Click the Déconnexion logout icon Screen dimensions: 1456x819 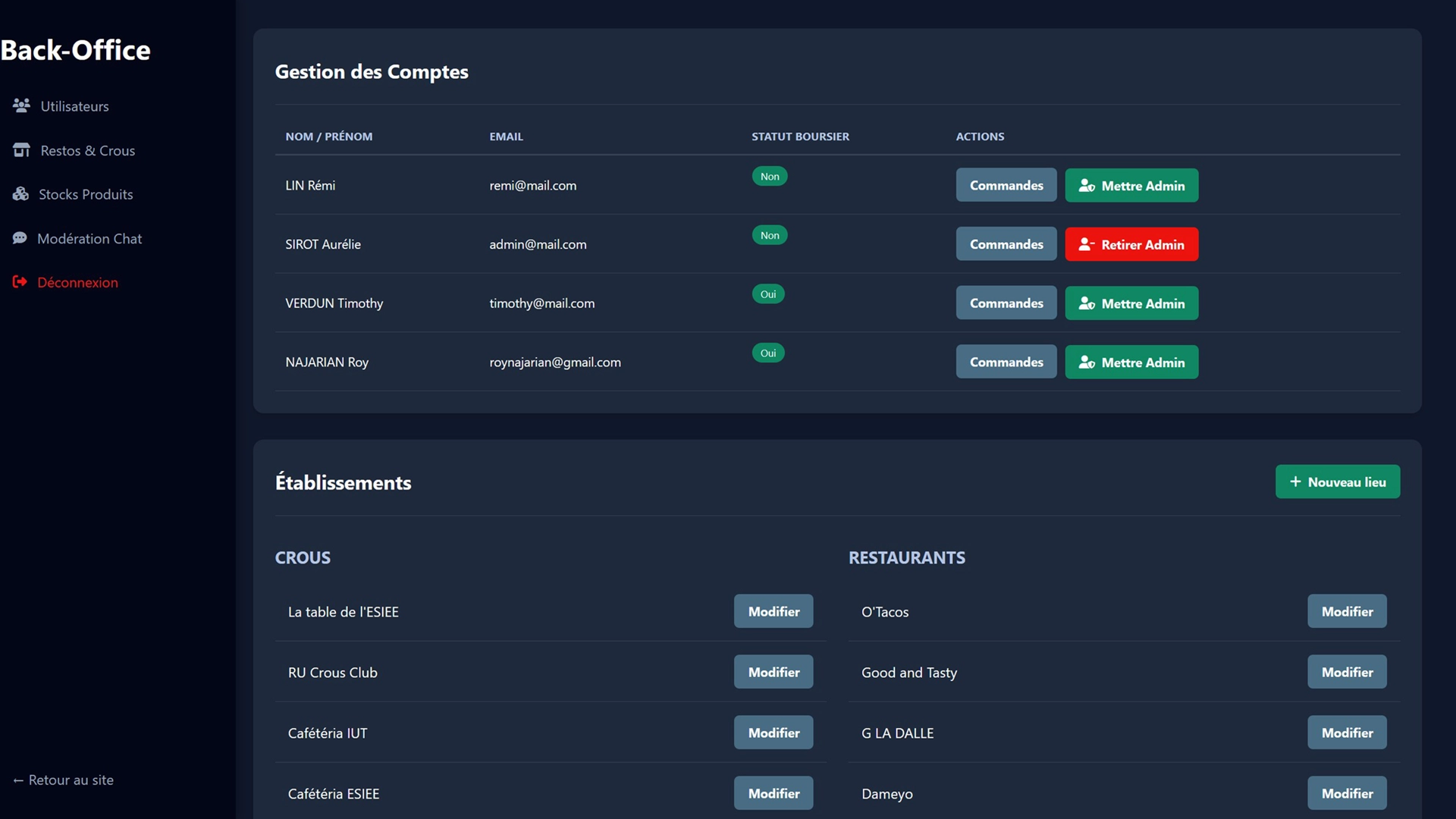point(20,281)
